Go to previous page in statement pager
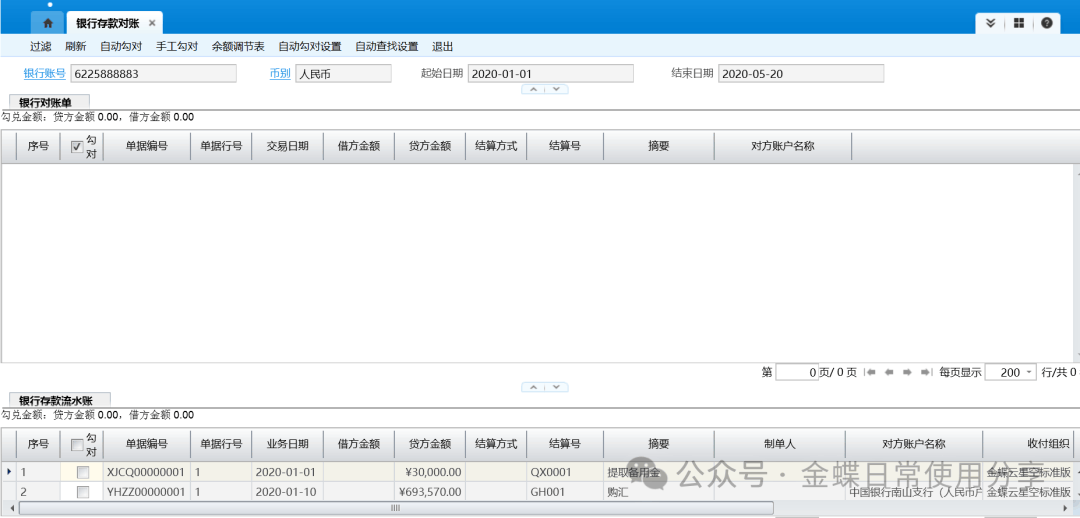Image resolution: width=1080 pixels, height=518 pixels. (889, 372)
